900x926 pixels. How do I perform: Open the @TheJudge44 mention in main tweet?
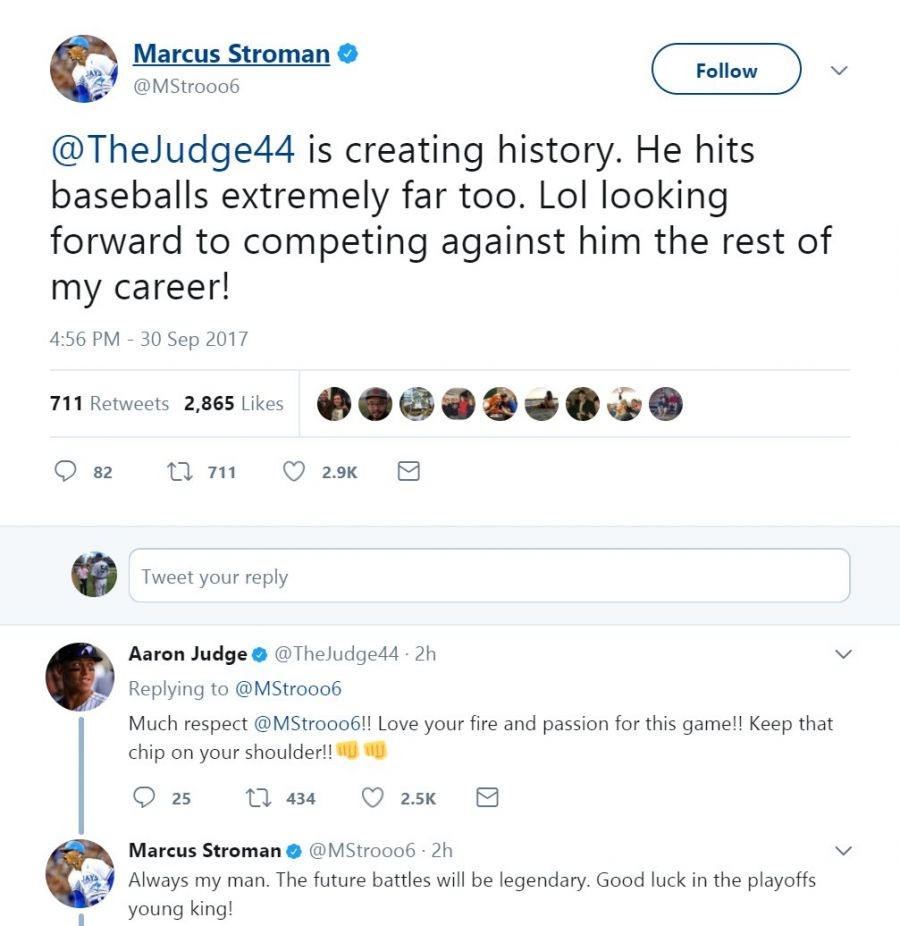point(173,150)
